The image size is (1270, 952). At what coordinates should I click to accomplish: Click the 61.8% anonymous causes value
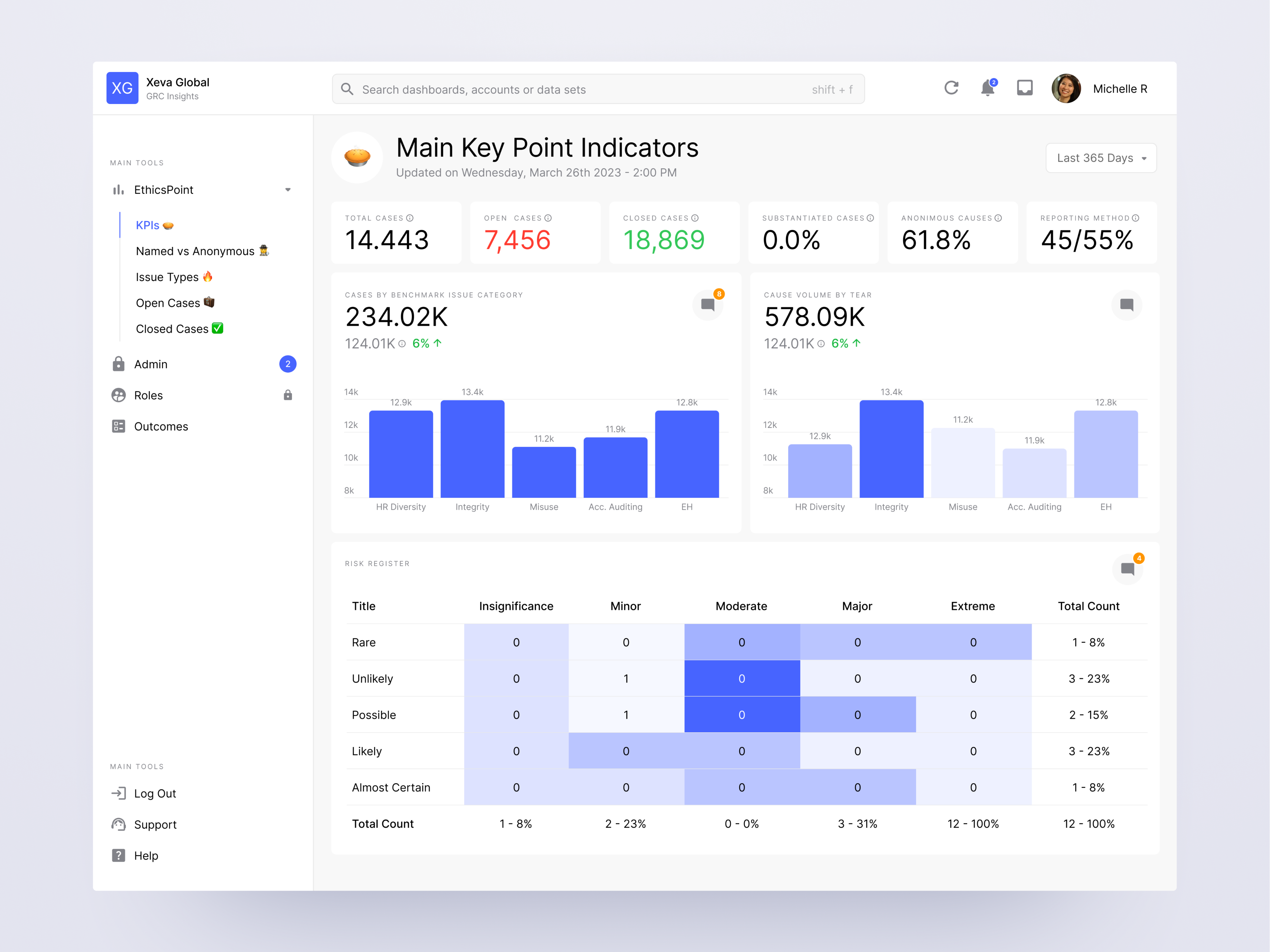coord(937,240)
